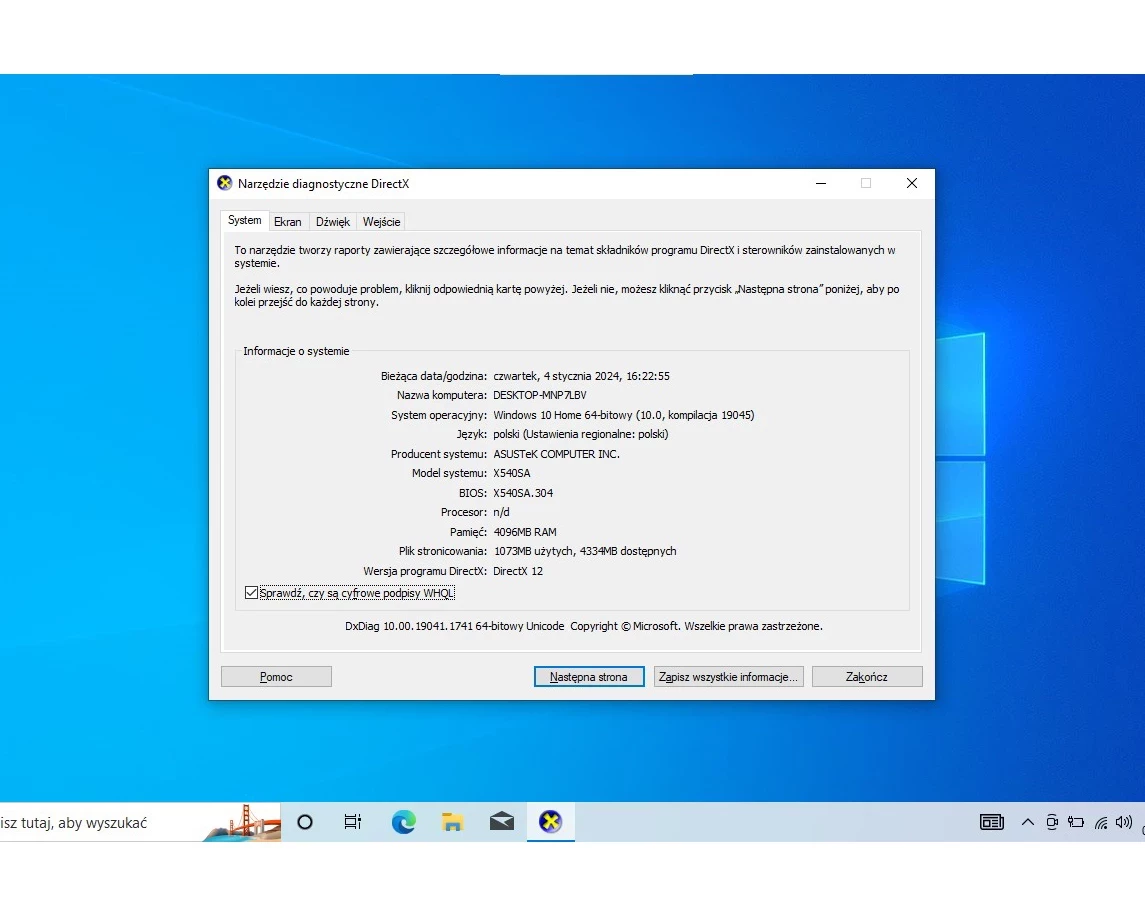The image size is (1145, 916).
Task: Click the 'Producent systemu:' label
Action: click(x=439, y=454)
